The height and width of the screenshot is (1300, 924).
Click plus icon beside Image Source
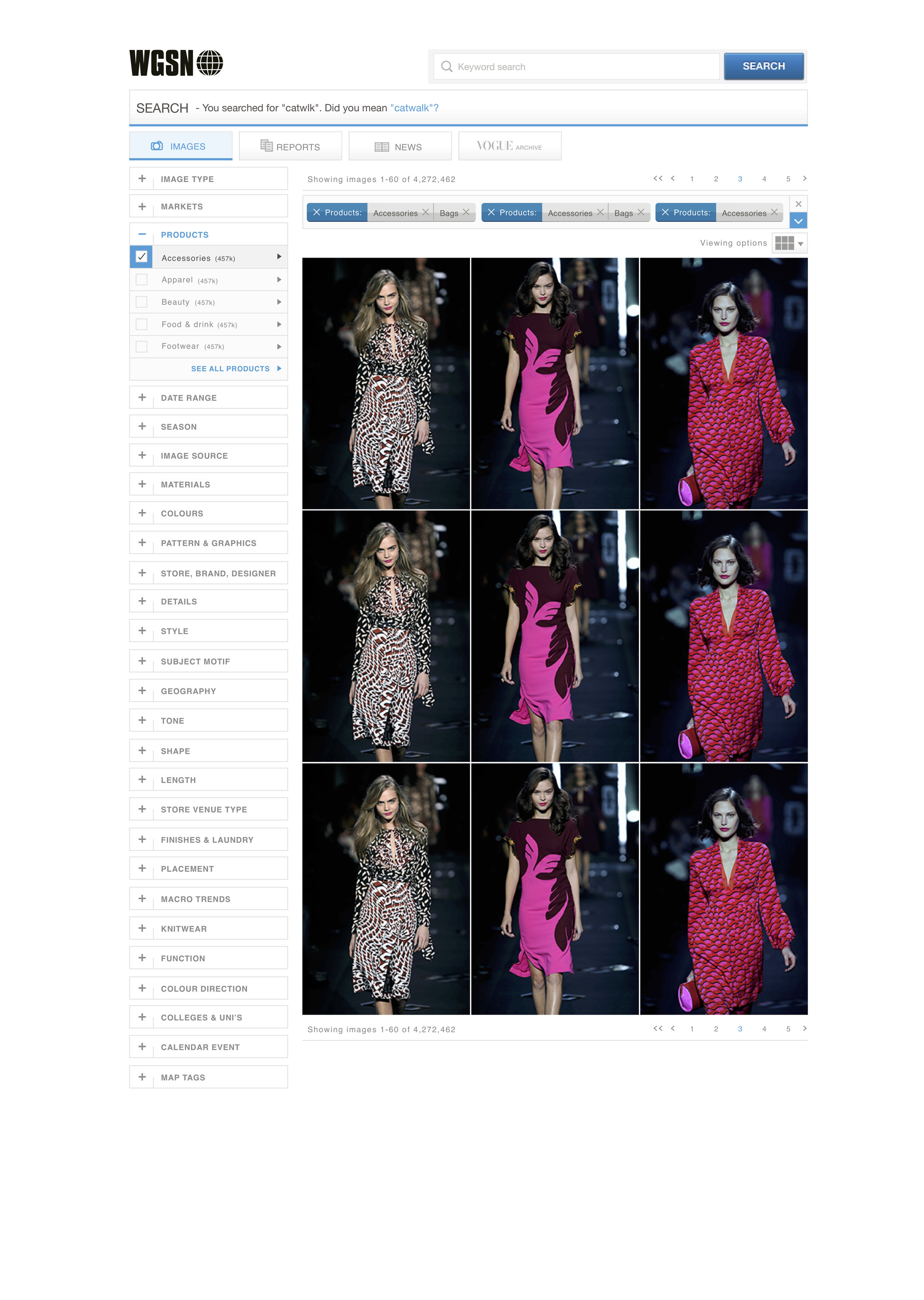coord(142,456)
